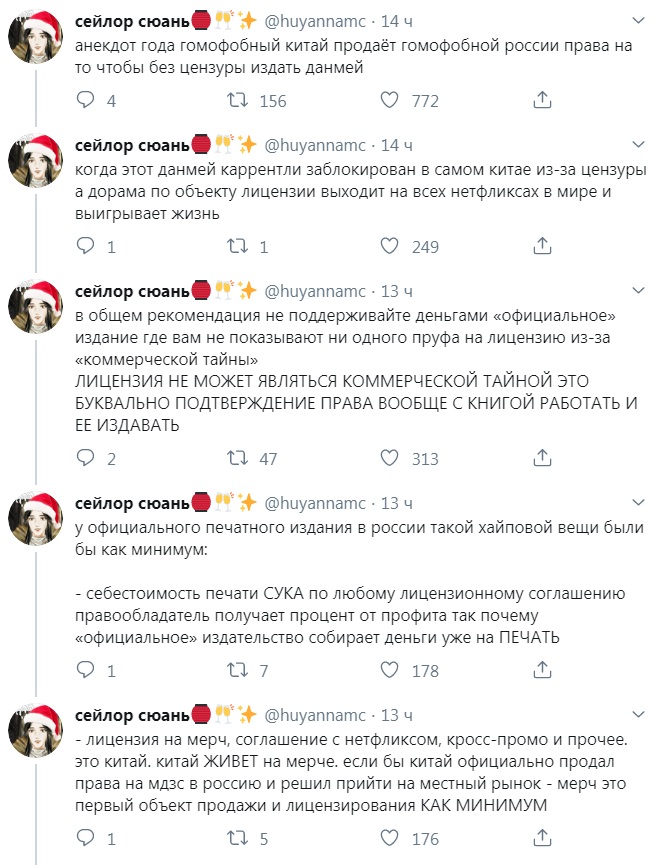This screenshot has height=867, width=658.
Task: Like the tweet with 772 likes
Action: click(389, 100)
